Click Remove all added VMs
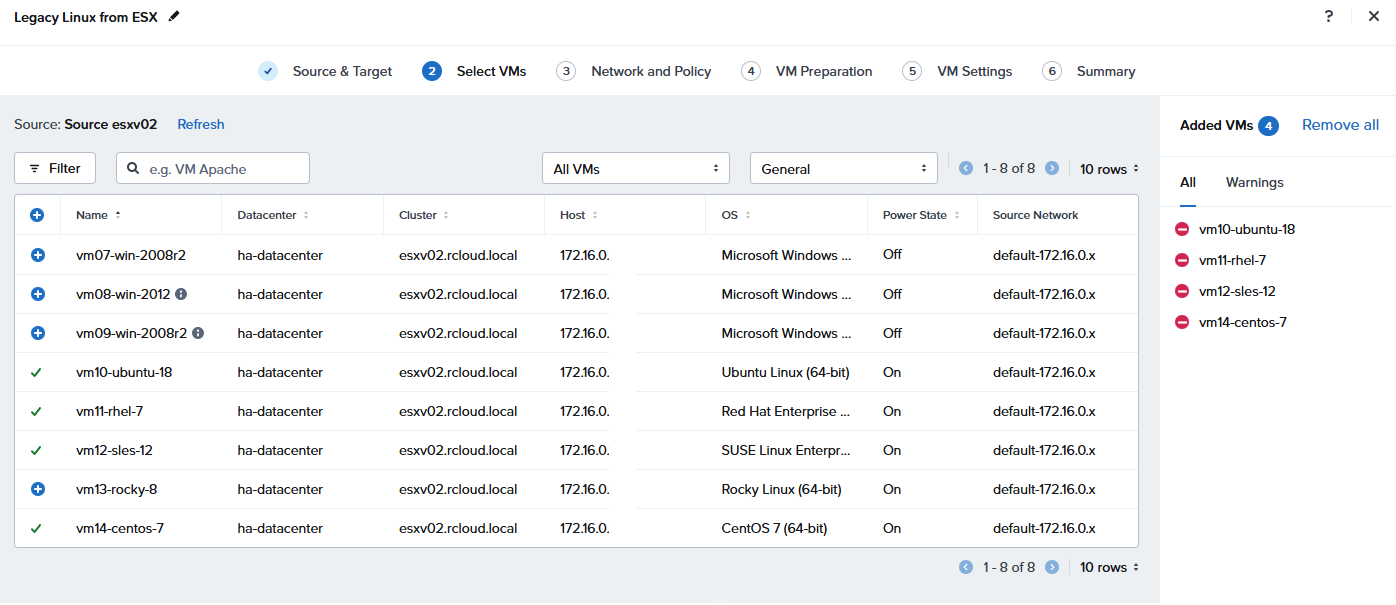This screenshot has width=1396, height=605. tap(1340, 125)
